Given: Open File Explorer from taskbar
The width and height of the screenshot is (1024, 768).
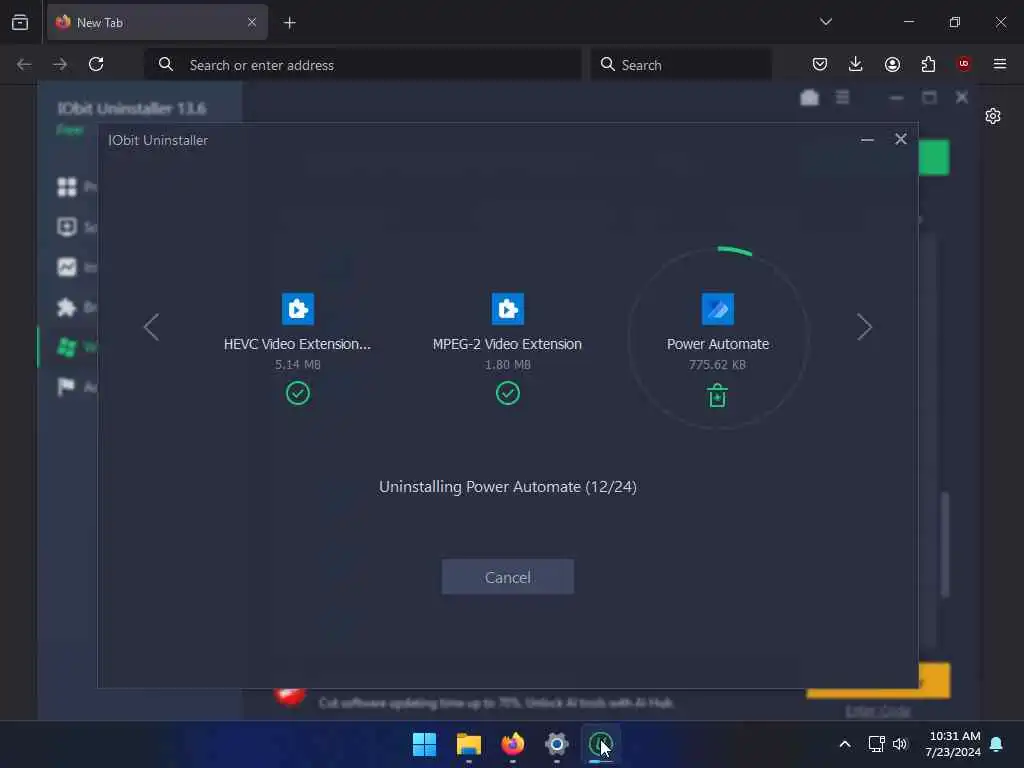Looking at the screenshot, I should point(468,744).
